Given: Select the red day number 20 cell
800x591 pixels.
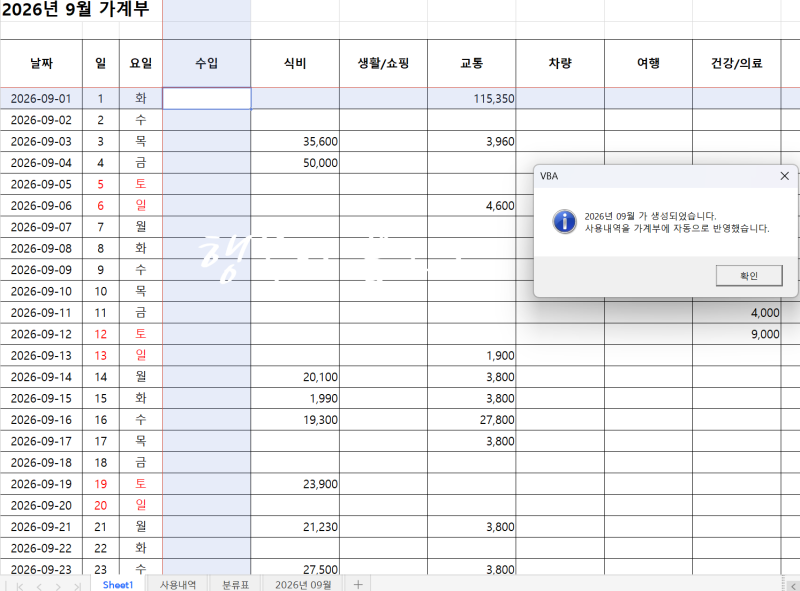Looking at the screenshot, I should pyautogui.click(x=101, y=505).
